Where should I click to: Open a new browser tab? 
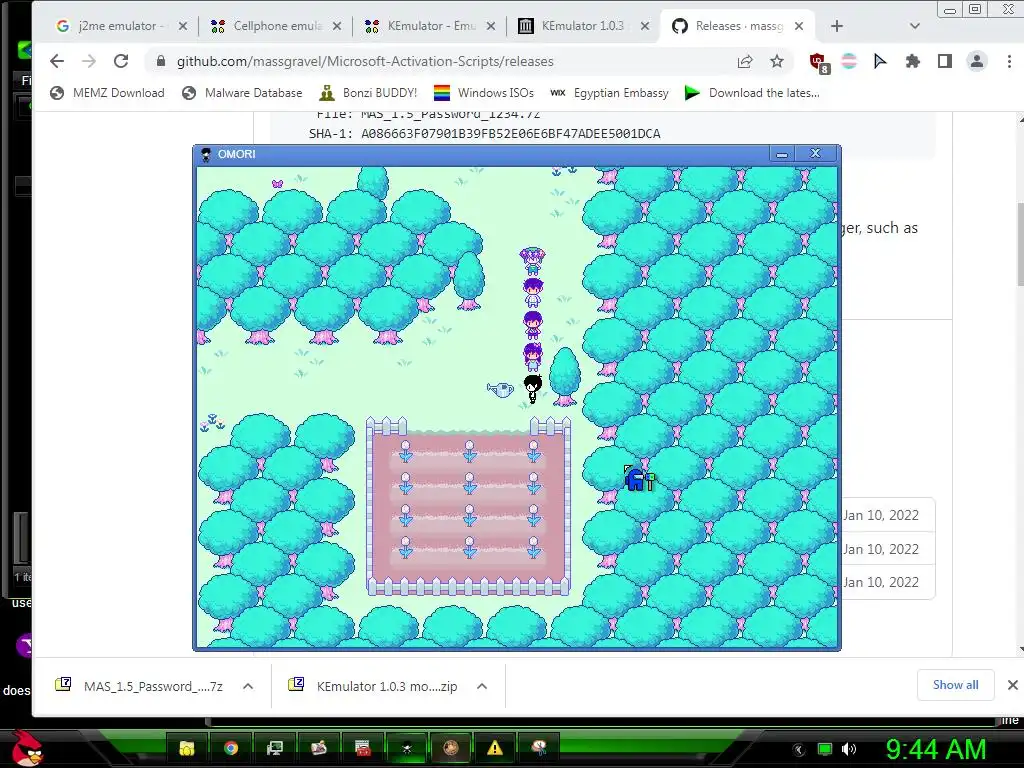(837, 26)
